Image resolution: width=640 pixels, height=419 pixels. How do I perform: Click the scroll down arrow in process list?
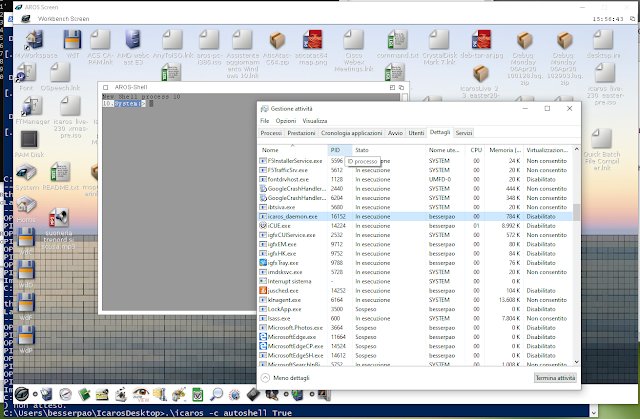tap(576, 362)
